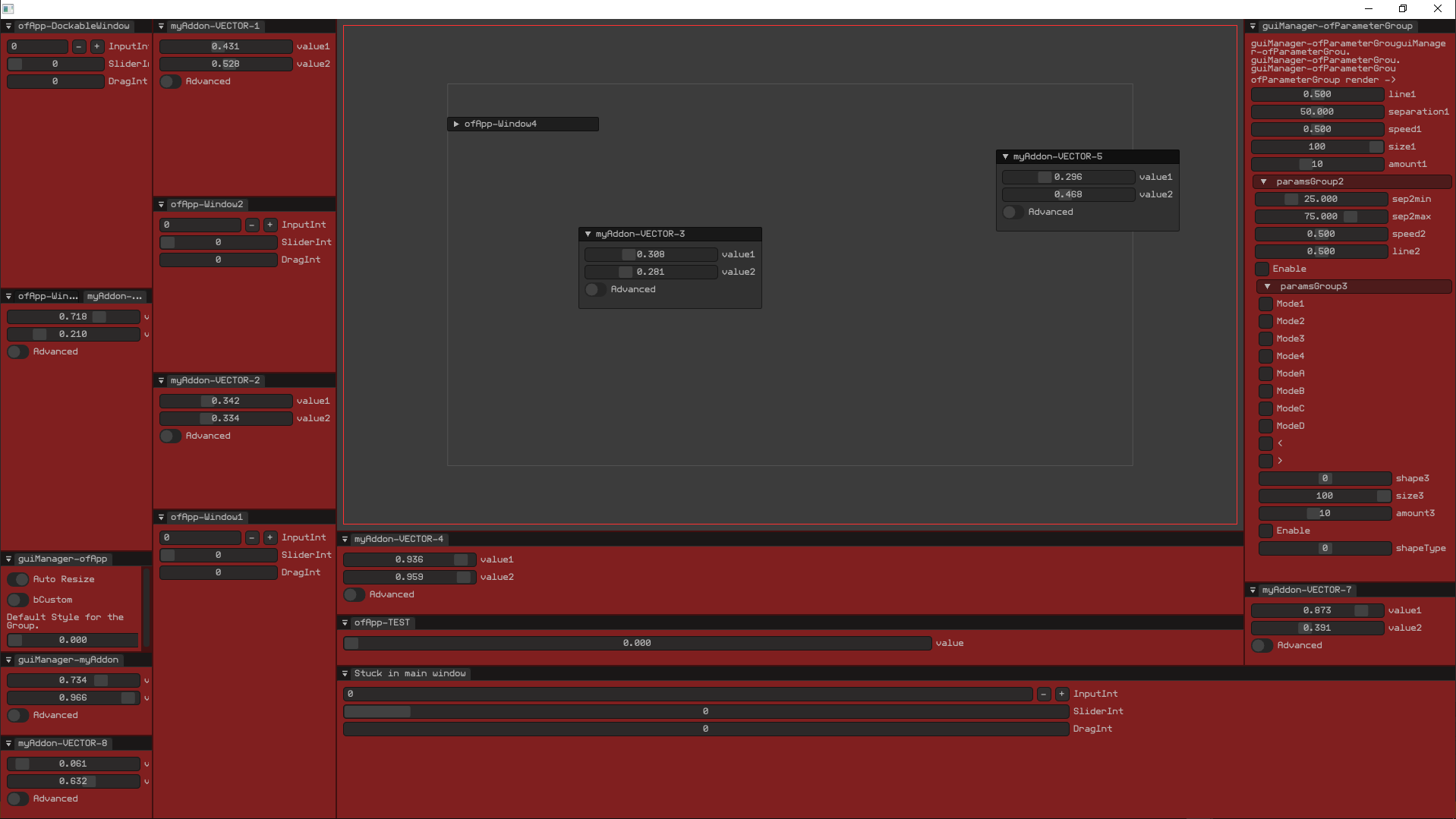Image resolution: width=1456 pixels, height=819 pixels.
Task: Click sep2max slider in paramsGroup2
Action: 1321,216
